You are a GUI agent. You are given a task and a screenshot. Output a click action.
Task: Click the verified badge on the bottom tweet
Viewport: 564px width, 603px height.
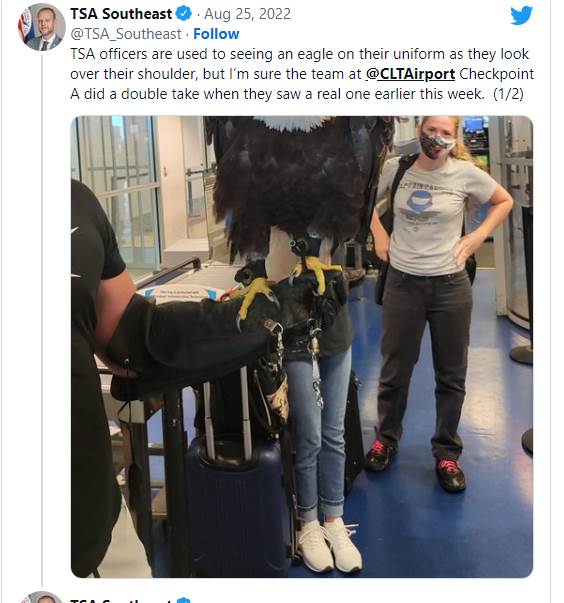tap(183, 600)
